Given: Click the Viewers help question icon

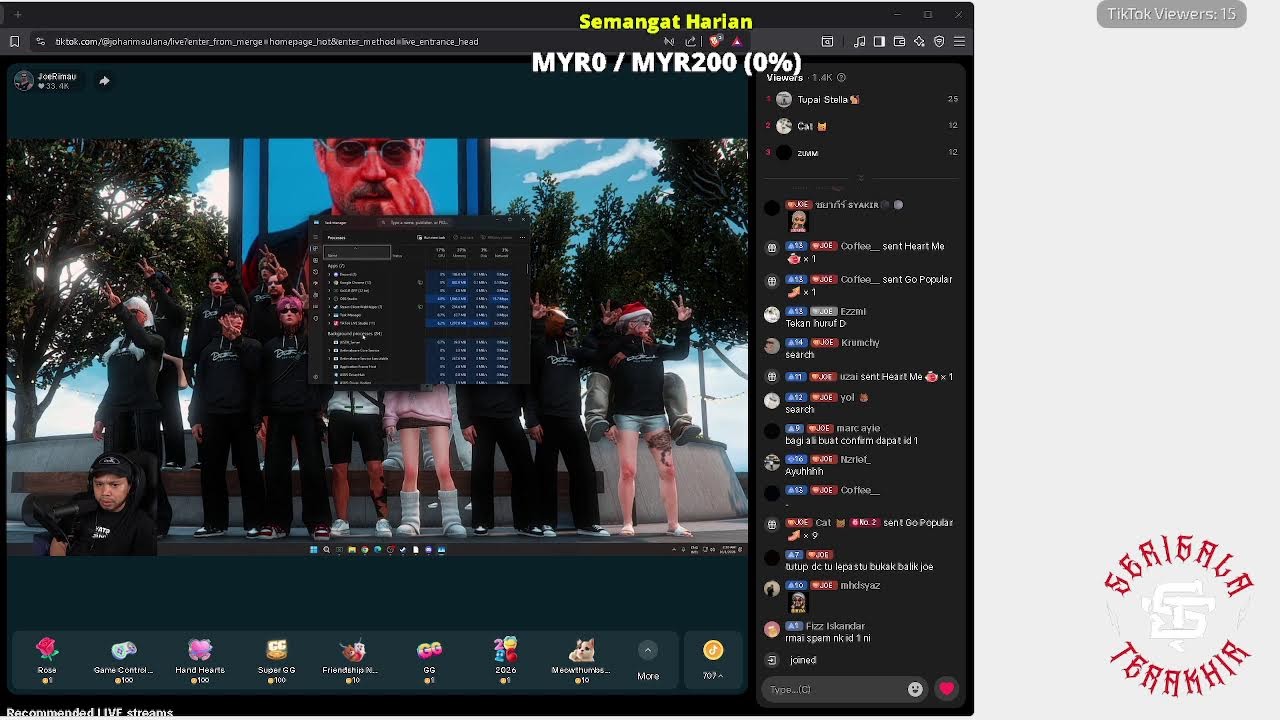Looking at the screenshot, I should (x=841, y=77).
